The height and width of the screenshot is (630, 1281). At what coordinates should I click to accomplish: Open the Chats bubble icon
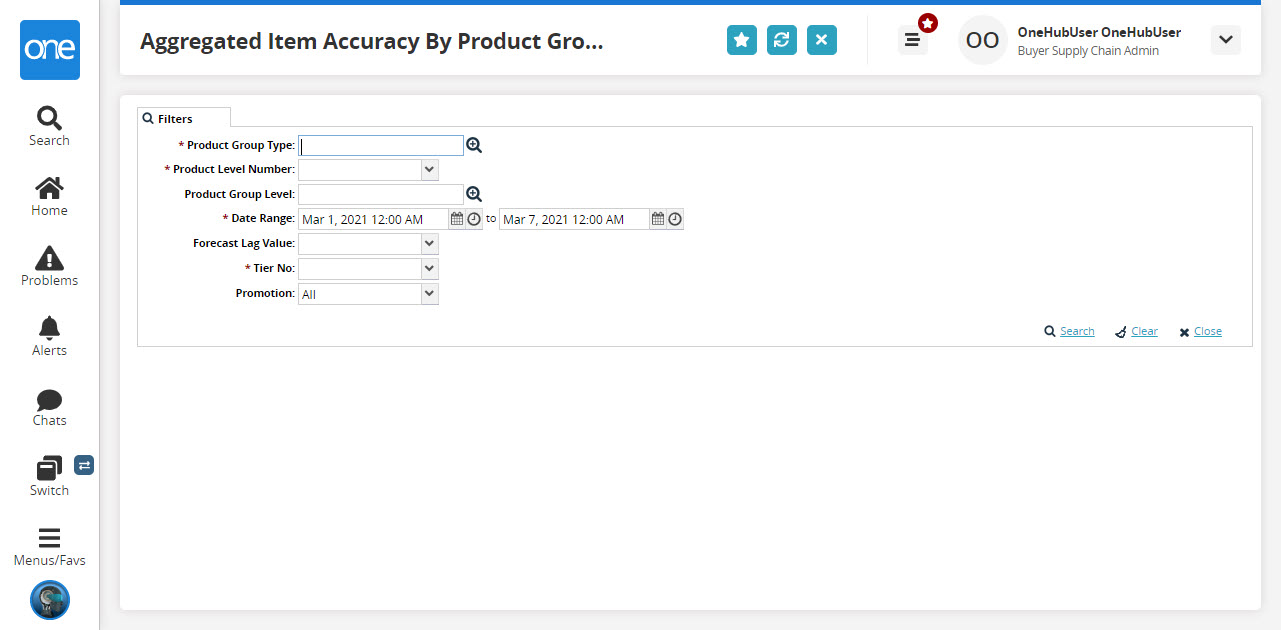49,399
